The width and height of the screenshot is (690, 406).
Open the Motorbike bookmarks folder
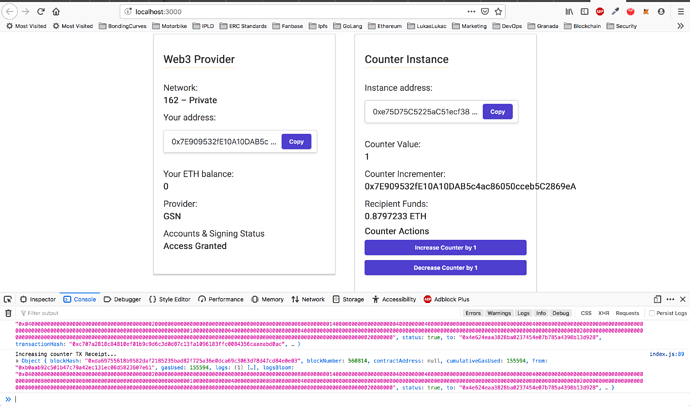[x=169, y=26]
